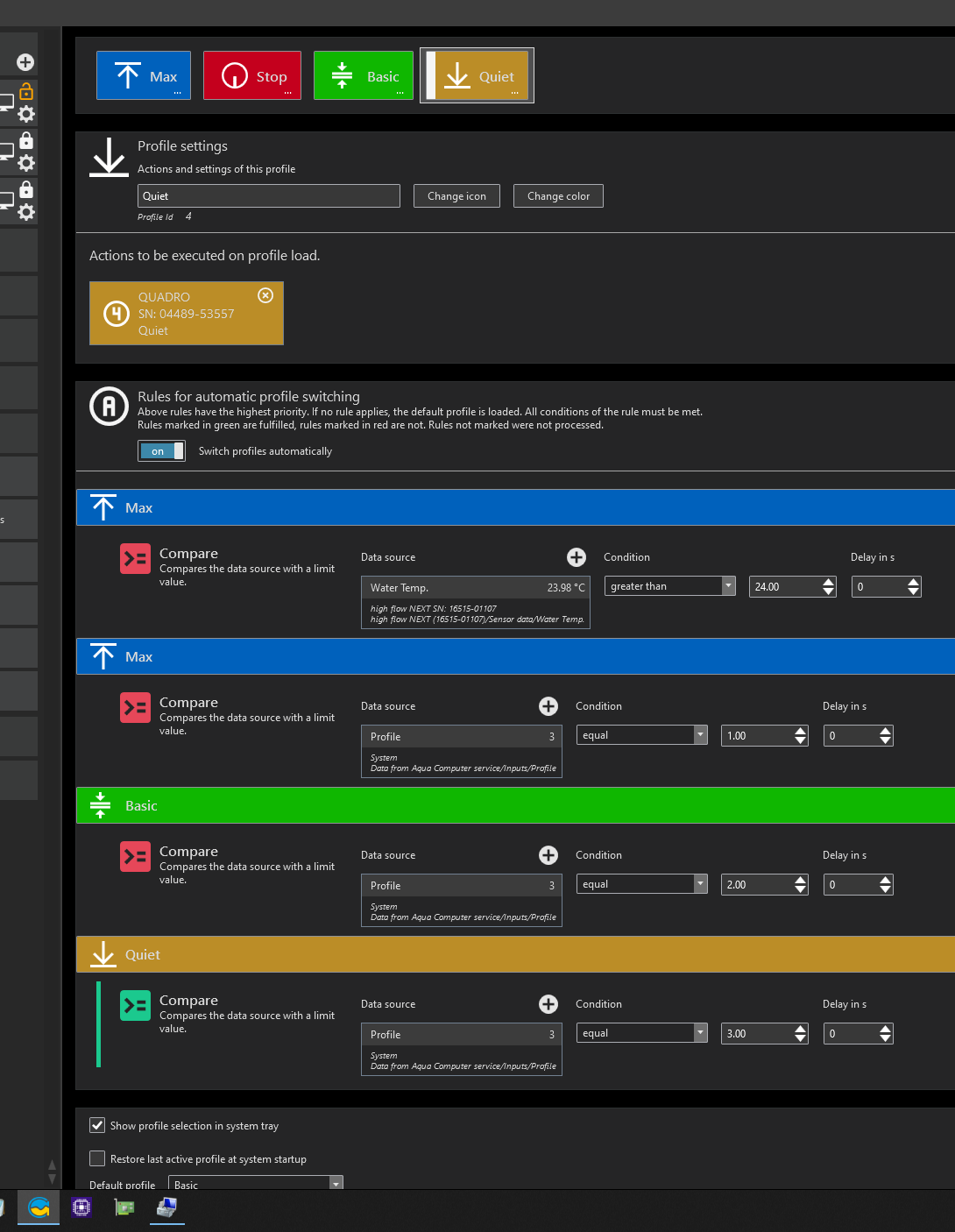Open the 'greater than' condition dropdown
The width and height of the screenshot is (955, 1232).
[x=669, y=586]
